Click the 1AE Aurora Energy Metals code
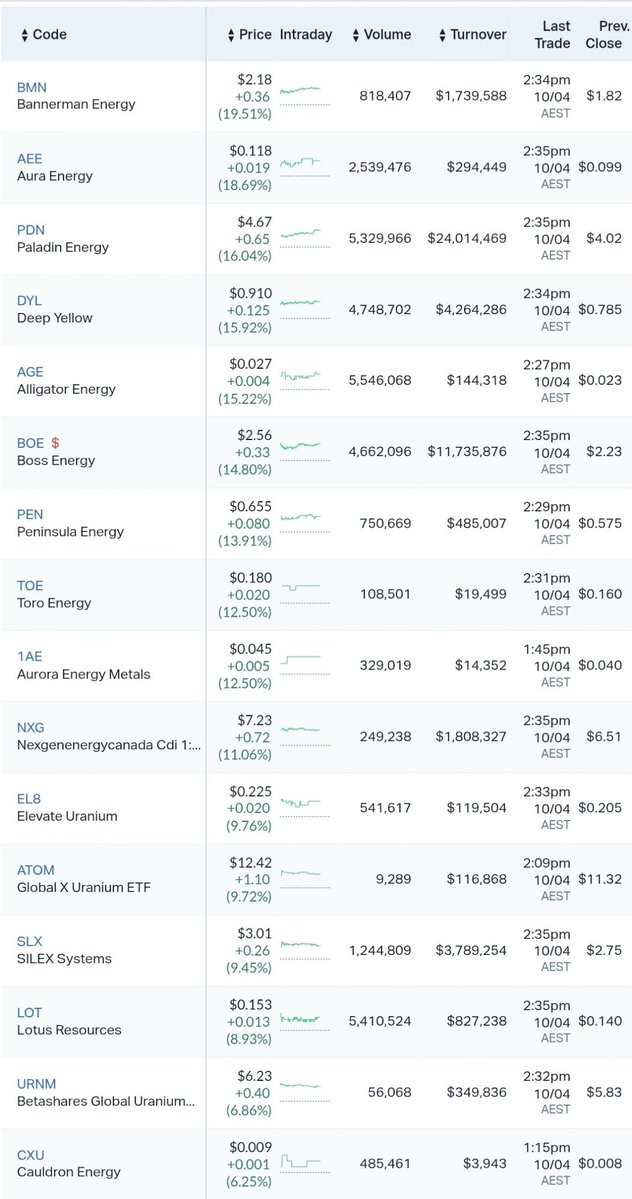This screenshot has width=632, height=1199. point(30,656)
